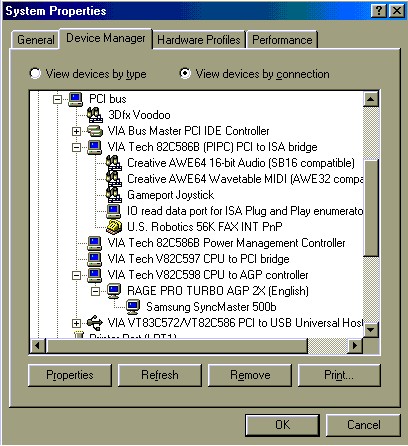This screenshot has height=446, width=408.
Task: Click the Gameport Joystick icon
Action: click(114, 195)
